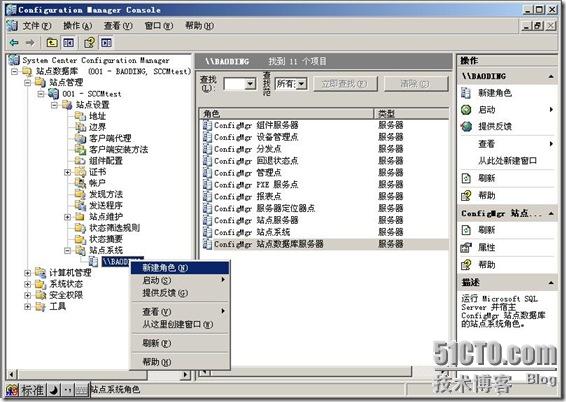Click right arrow of tree pane scrollbar
Screen dimensions: 566x402
(186, 375)
